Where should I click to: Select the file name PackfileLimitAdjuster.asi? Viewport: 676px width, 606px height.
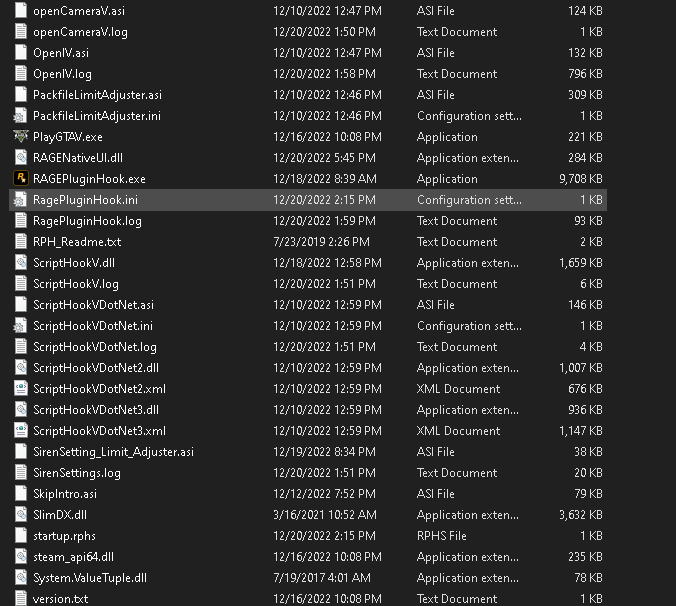(97, 95)
